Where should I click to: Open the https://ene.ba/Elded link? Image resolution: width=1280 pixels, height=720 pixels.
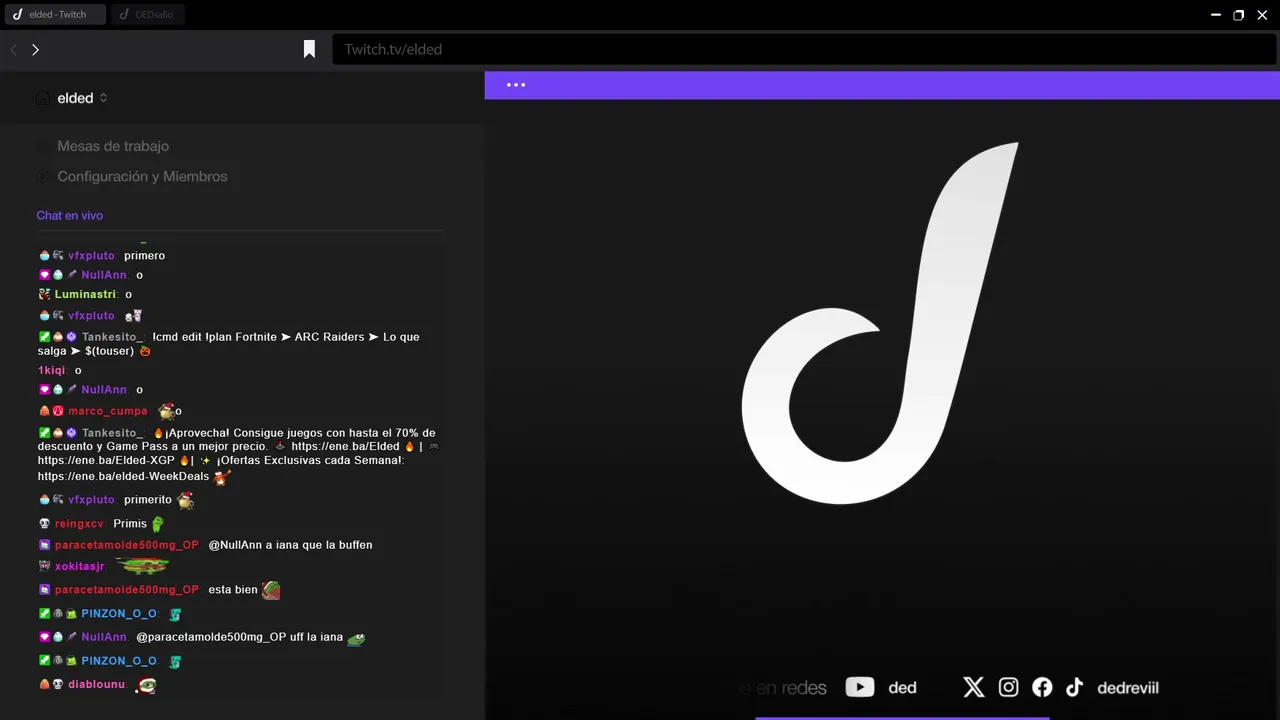[x=346, y=446]
